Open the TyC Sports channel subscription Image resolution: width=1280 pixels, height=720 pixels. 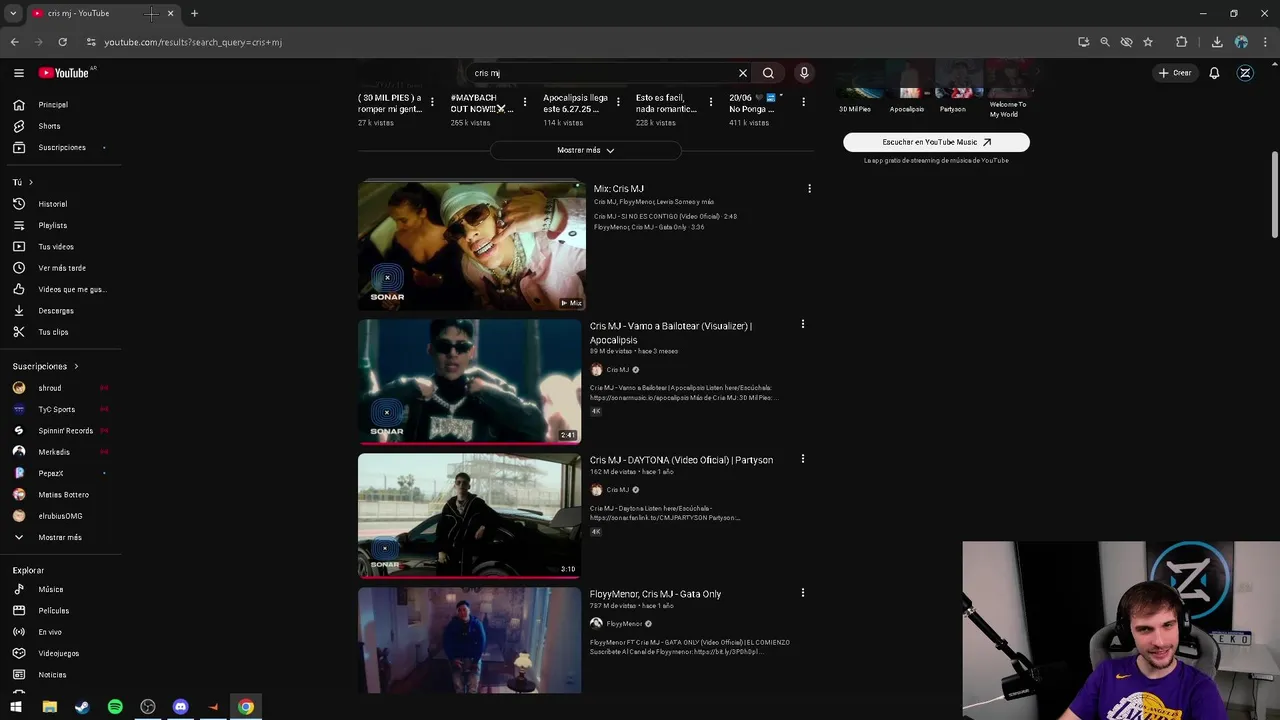56,409
